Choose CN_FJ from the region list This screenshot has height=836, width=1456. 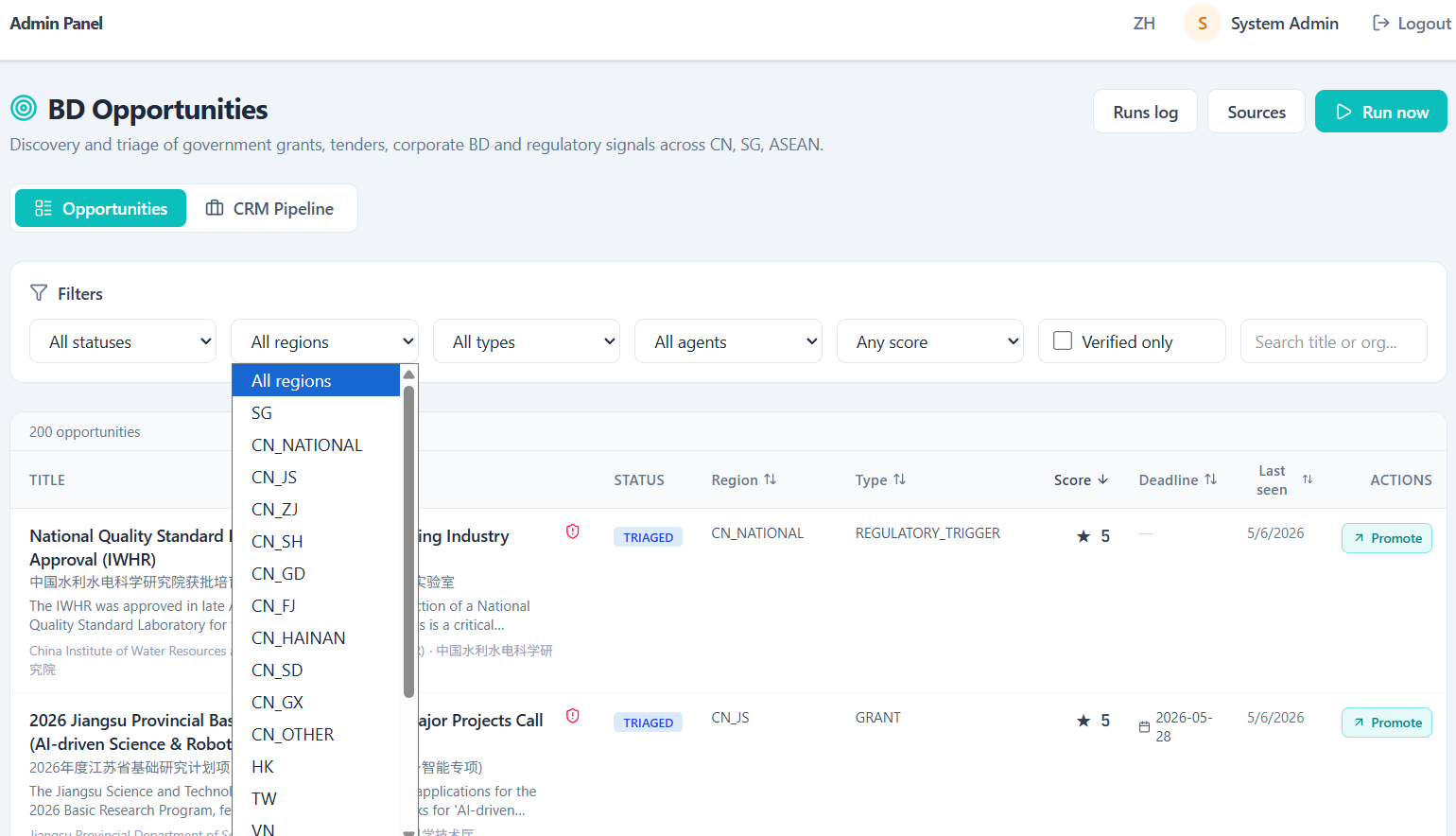click(316, 605)
